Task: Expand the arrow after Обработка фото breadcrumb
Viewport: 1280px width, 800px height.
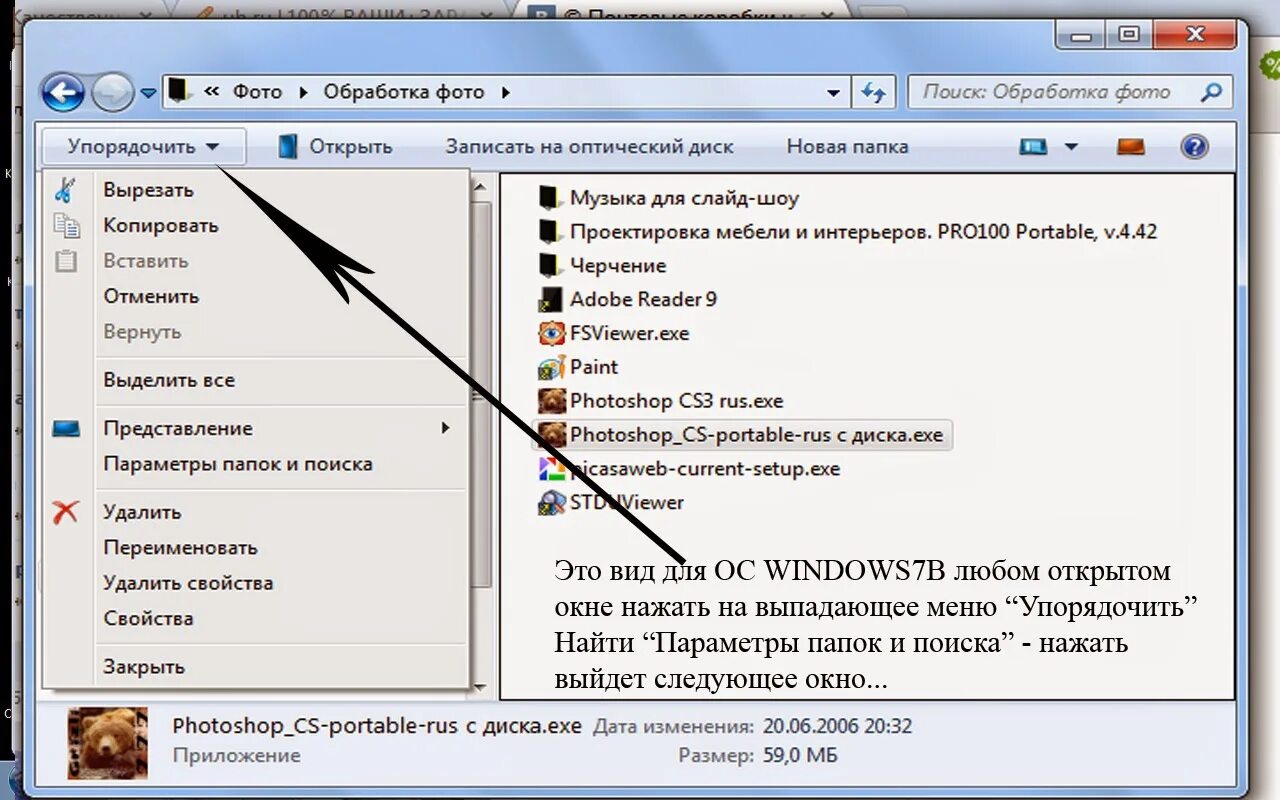Action: (x=505, y=92)
